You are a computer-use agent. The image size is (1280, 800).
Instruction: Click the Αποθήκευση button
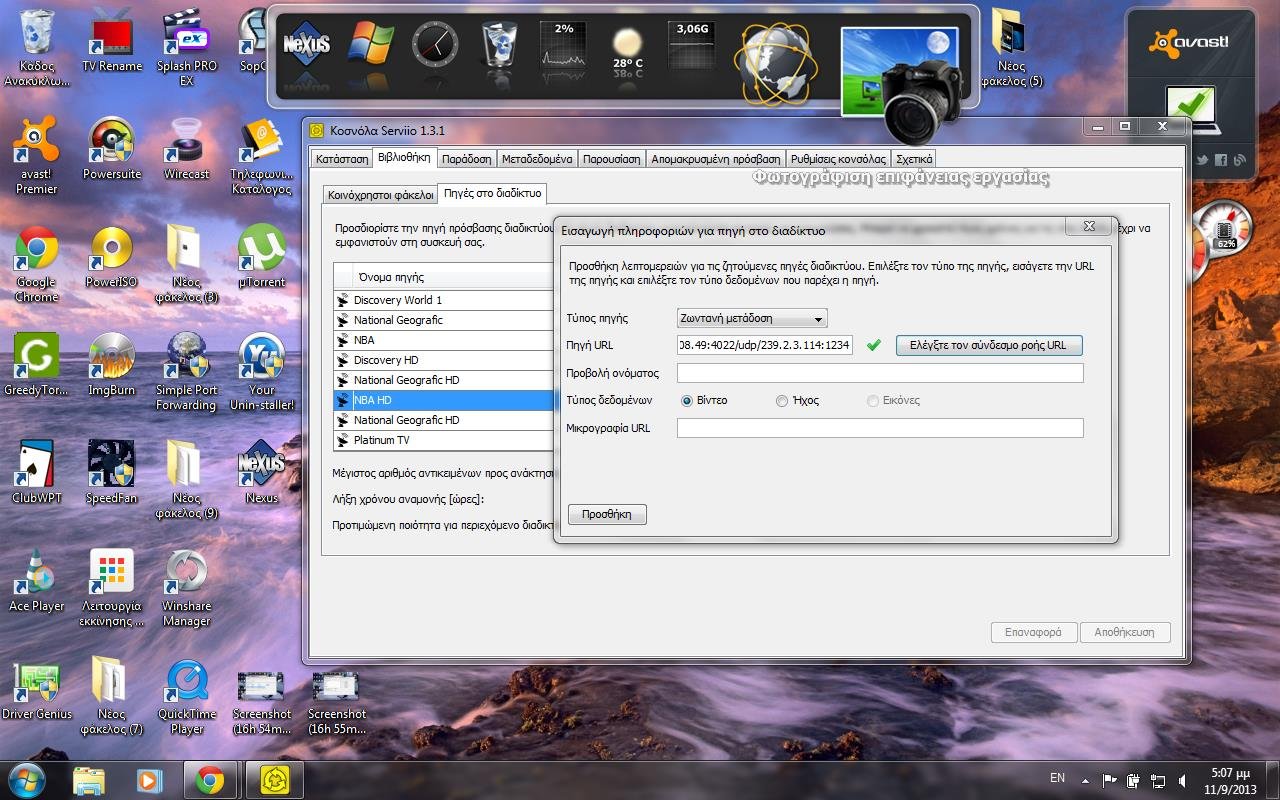pos(1124,632)
